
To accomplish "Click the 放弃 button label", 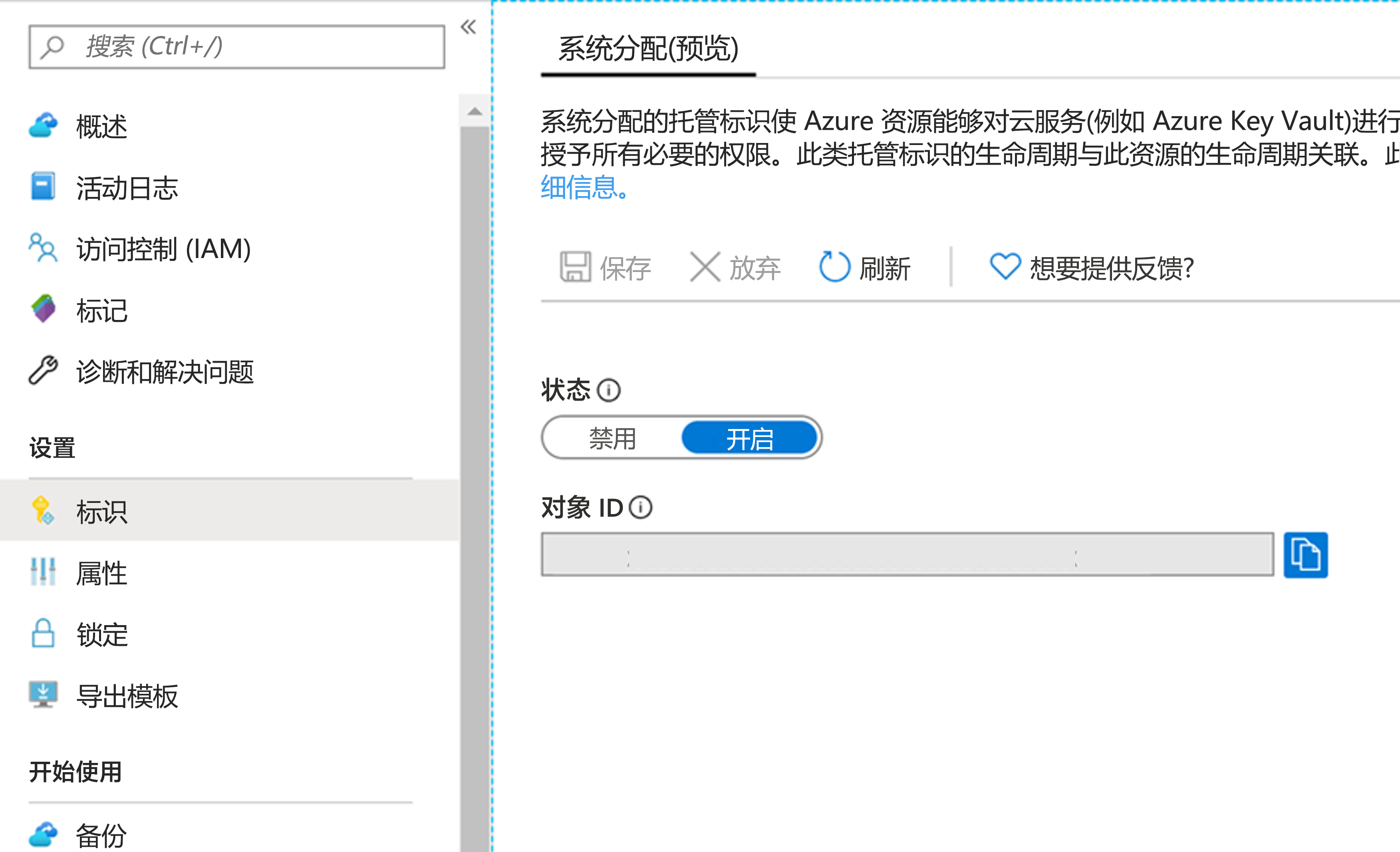I will pyautogui.click(x=755, y=268).
